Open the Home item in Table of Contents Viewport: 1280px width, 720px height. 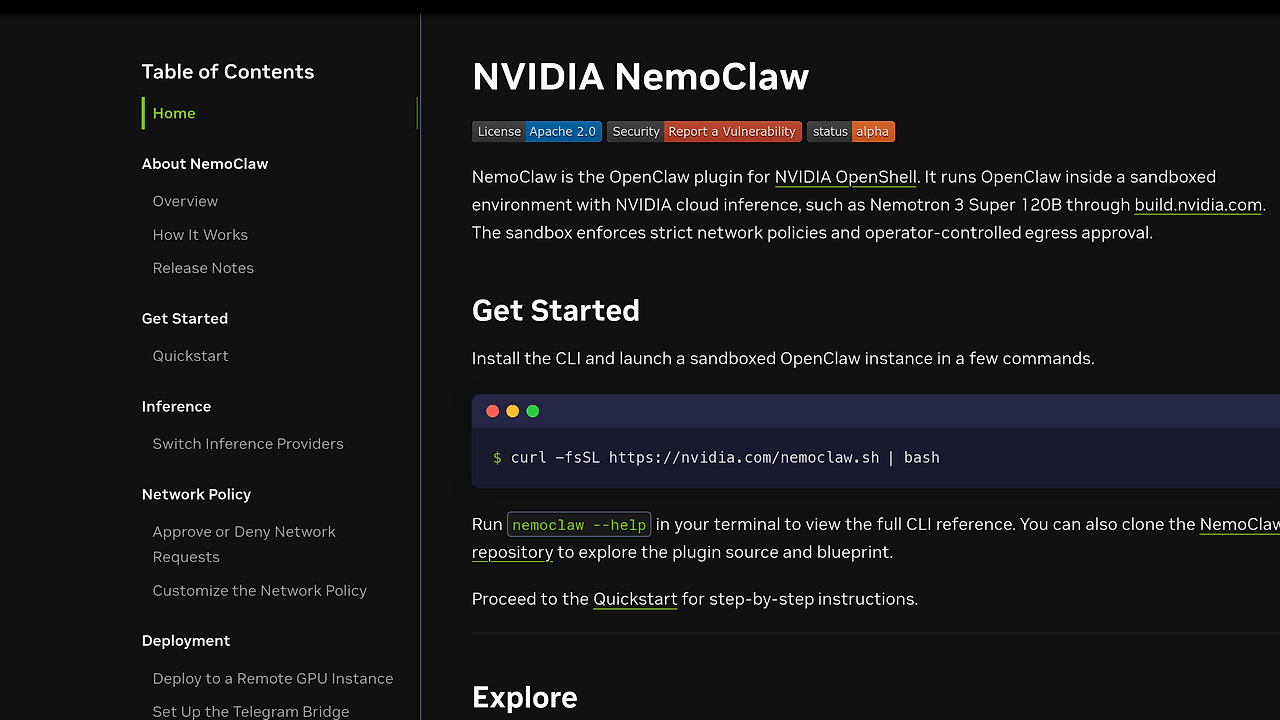click(174, 113)
